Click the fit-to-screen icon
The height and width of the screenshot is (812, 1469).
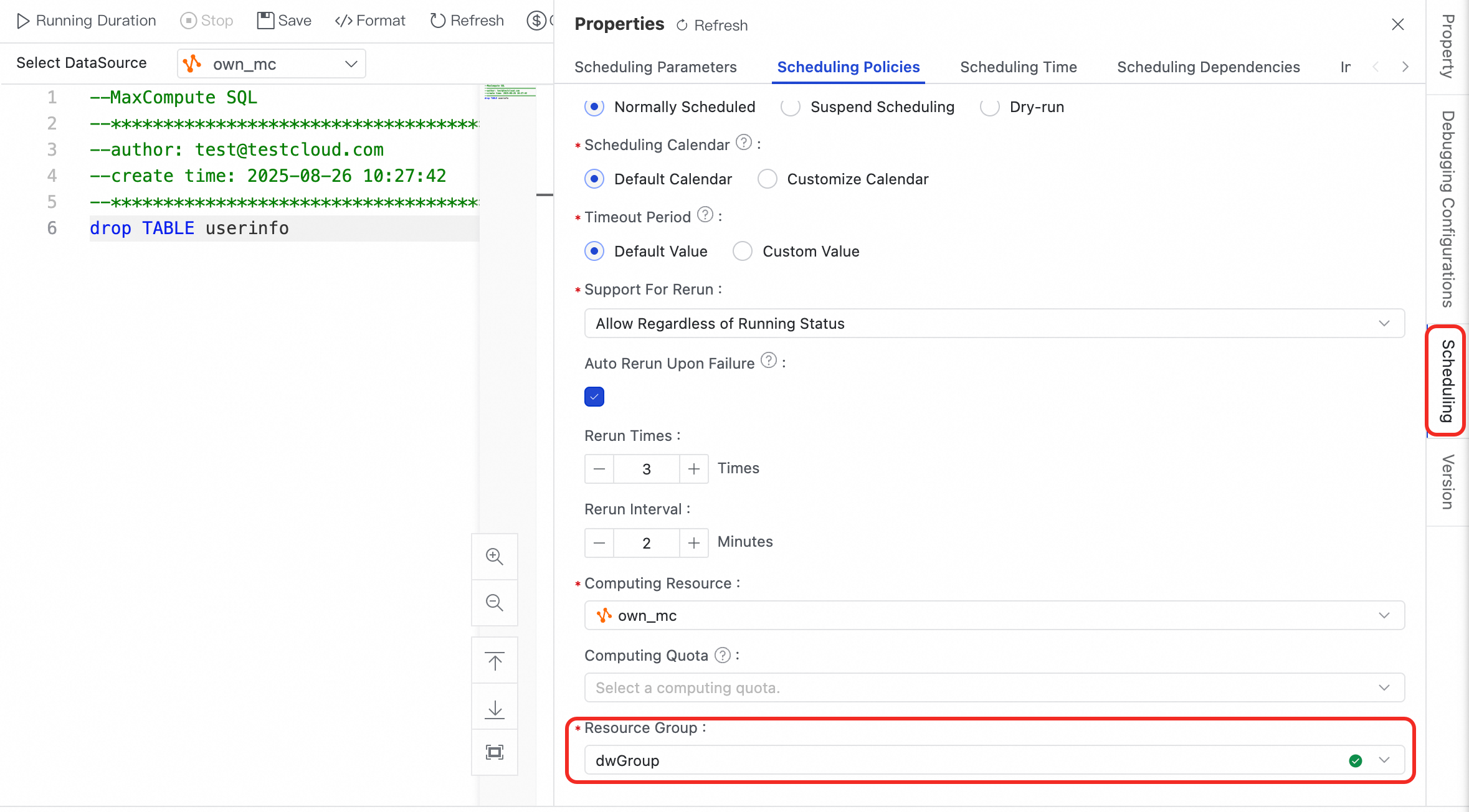click(495, 752)
